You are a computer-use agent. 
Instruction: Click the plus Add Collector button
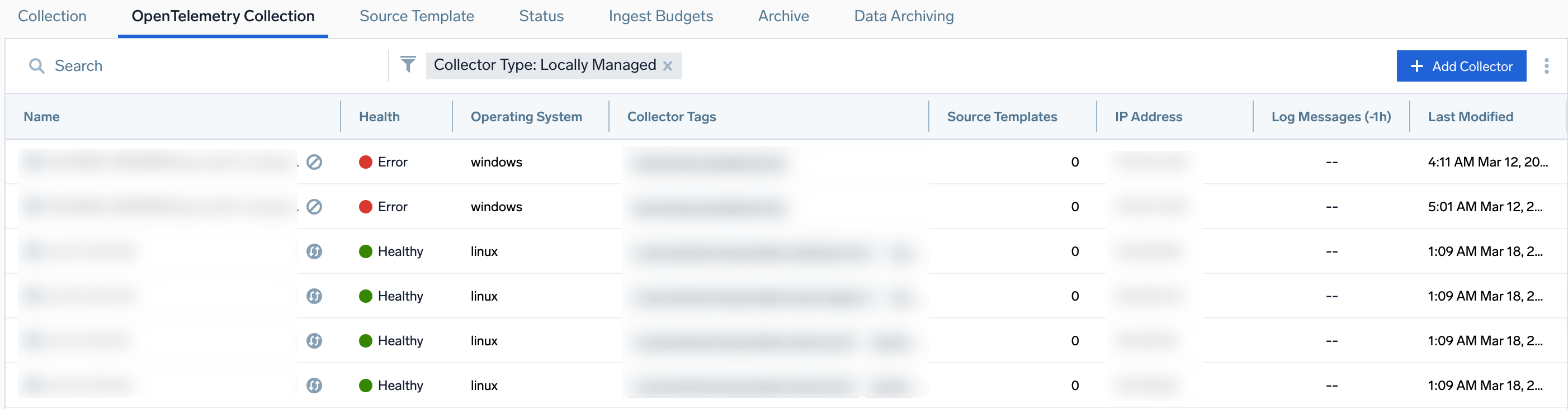pyautogui.click(x=1461, y=66)
